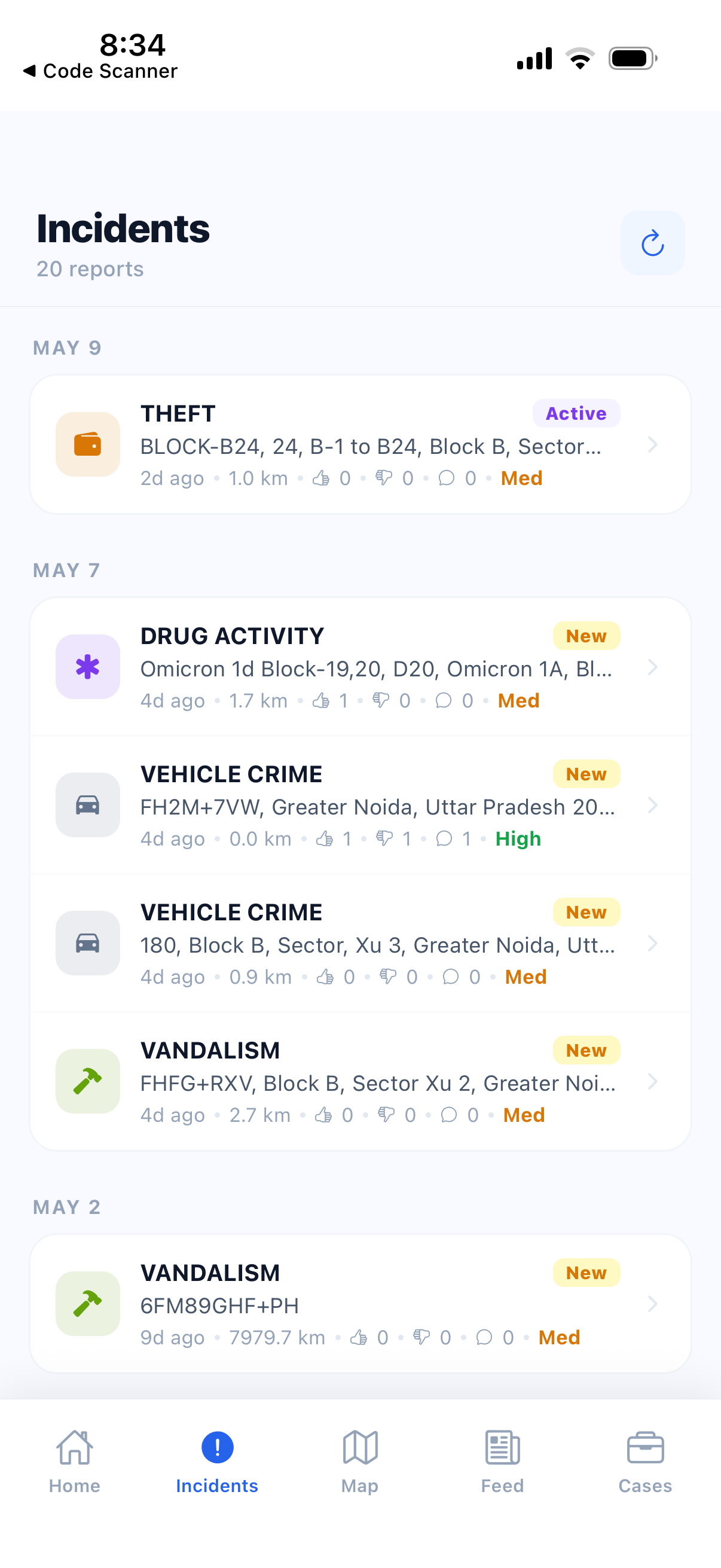Tap the New badge on drug activity
Viewport: 721px width, 1568px height.
click(586, 636)
